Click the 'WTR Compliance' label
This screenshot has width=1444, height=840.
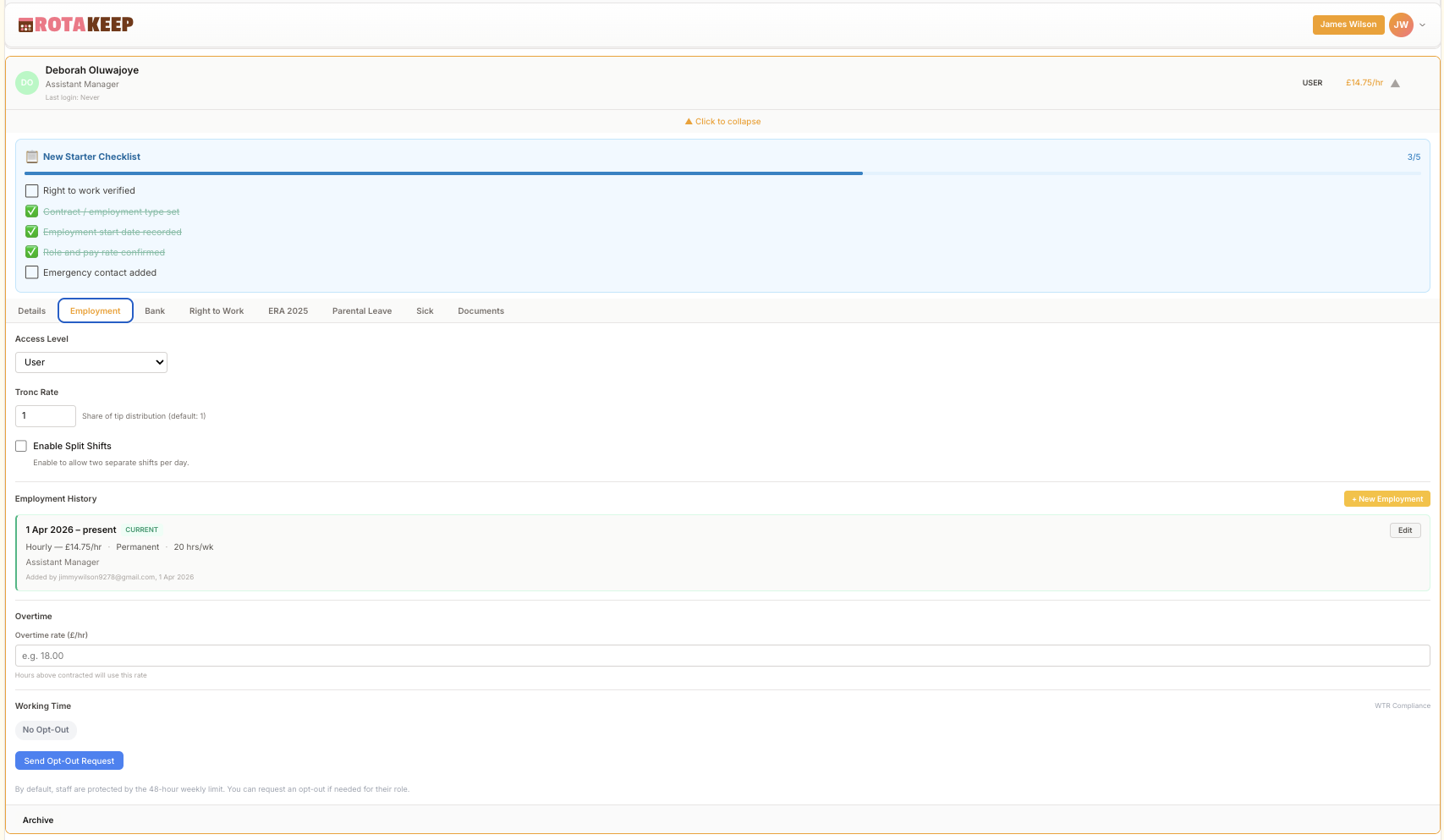[x=1403, y=705]
